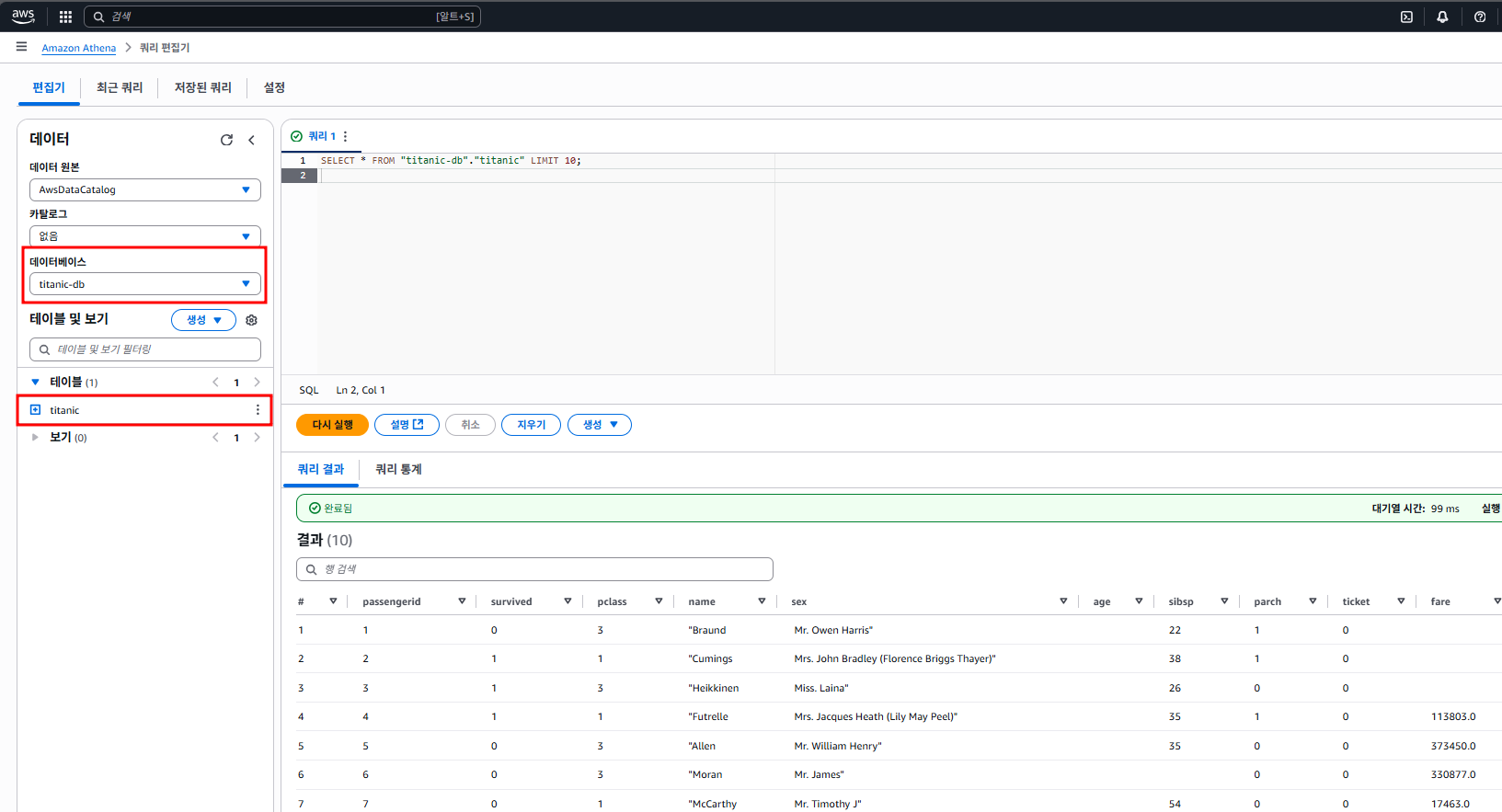Sort by the age column arrow
The width and height of the screenshot is (1502, 812).
1139,601
